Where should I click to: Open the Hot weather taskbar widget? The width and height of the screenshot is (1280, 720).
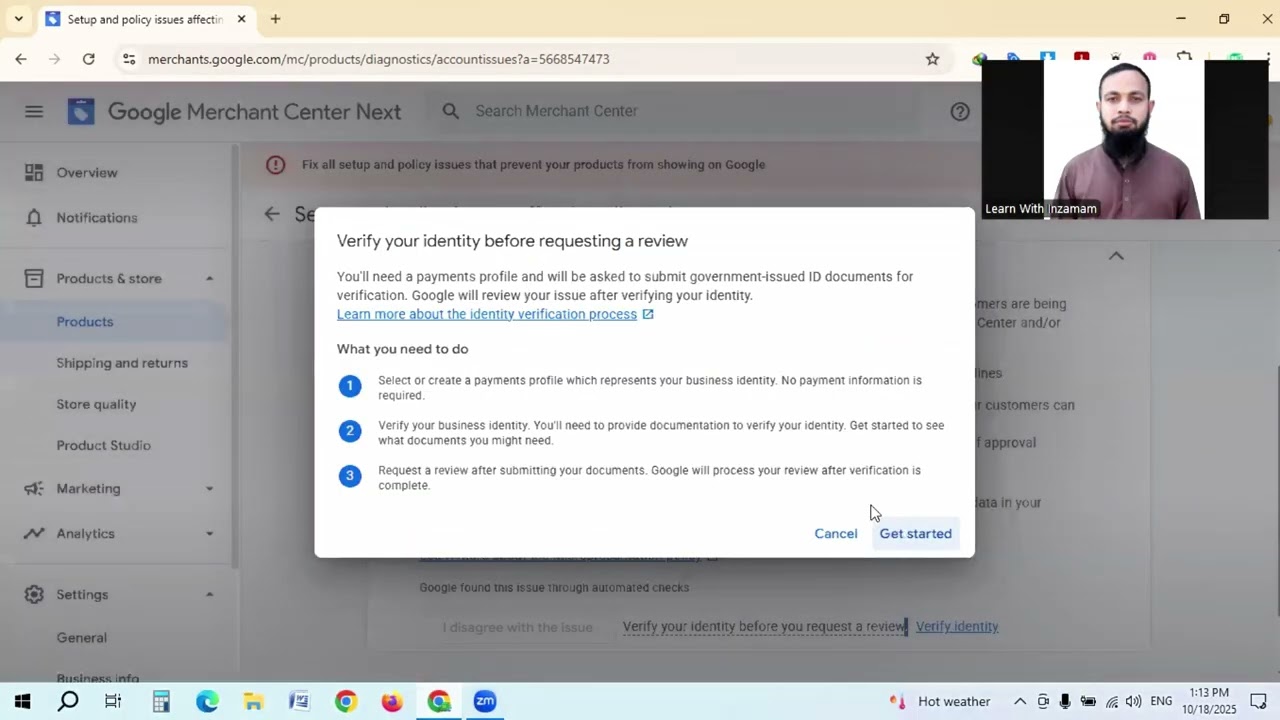pos(940,701)
